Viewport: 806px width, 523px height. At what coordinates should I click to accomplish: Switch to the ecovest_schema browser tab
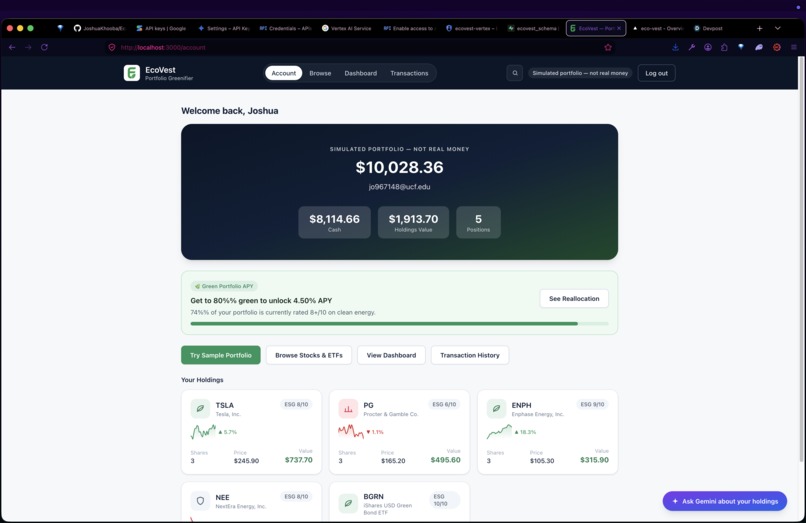pyautogui.click(x=533, y=28)
